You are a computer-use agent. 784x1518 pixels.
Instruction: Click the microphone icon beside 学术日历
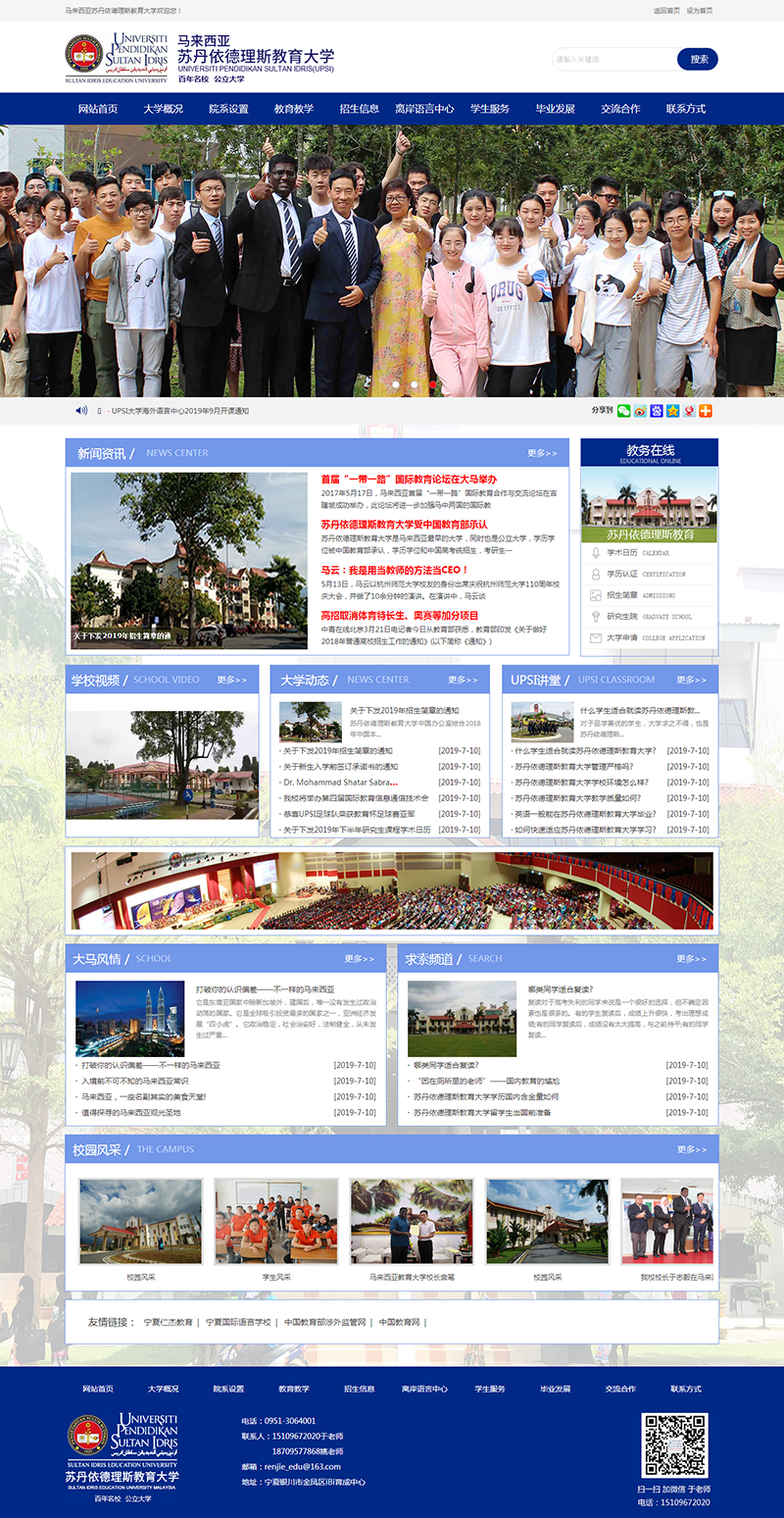click(596, 553)
